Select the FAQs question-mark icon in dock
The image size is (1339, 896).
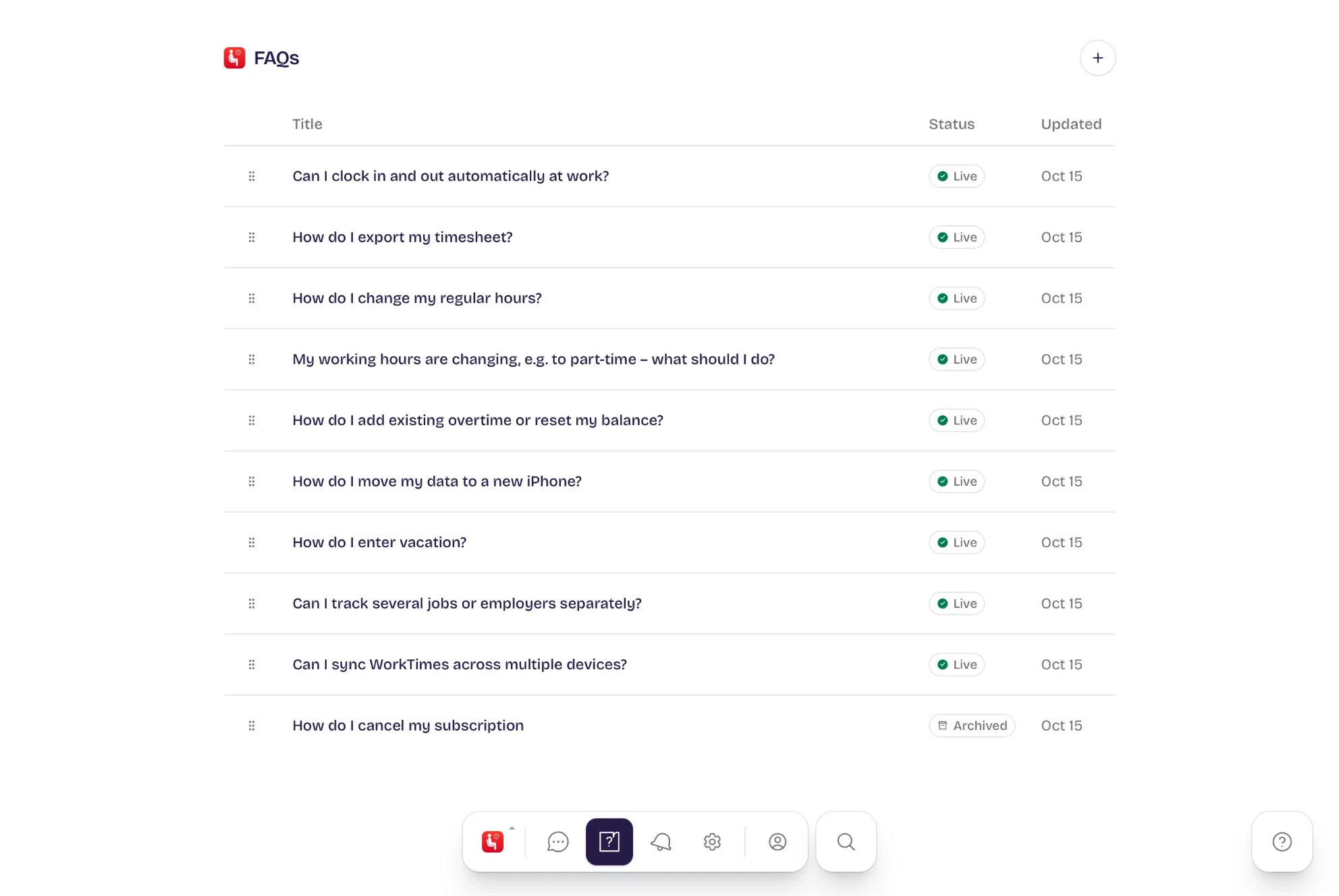(x=609, y=841)
